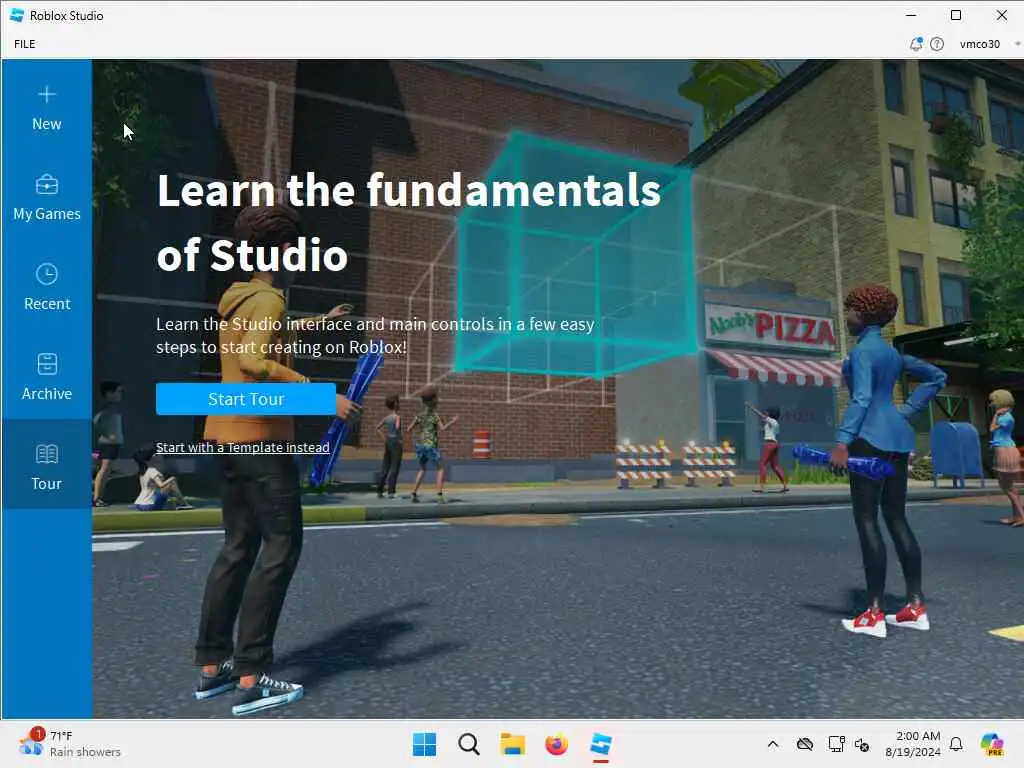The height and width of the screenshot is (768, 1024).
Task: Follow the Start with a Template instead link
Action: [x=242, y=447]
